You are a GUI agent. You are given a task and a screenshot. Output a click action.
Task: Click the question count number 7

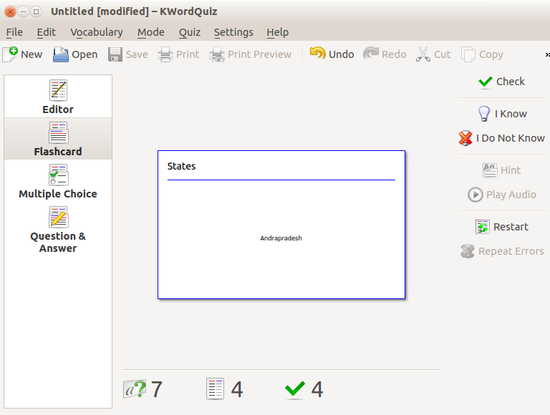pyautogui.click(x=156, y=389)
